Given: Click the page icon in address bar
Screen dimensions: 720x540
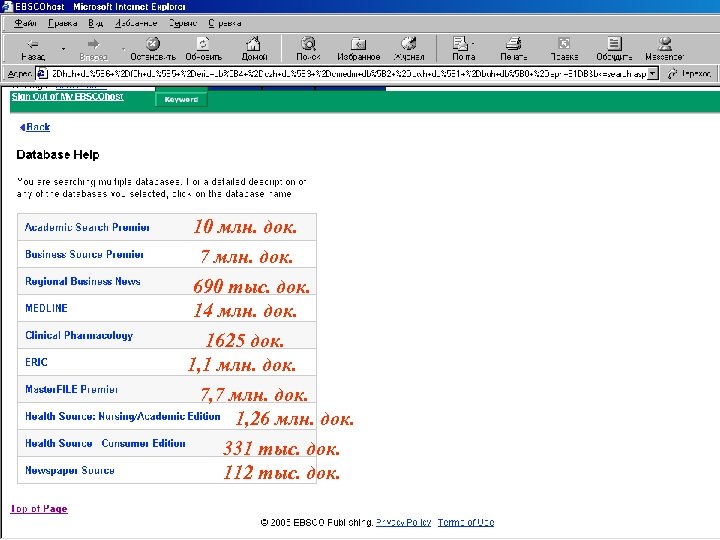Looking at the screenshot, I should [x=42, y=73].
